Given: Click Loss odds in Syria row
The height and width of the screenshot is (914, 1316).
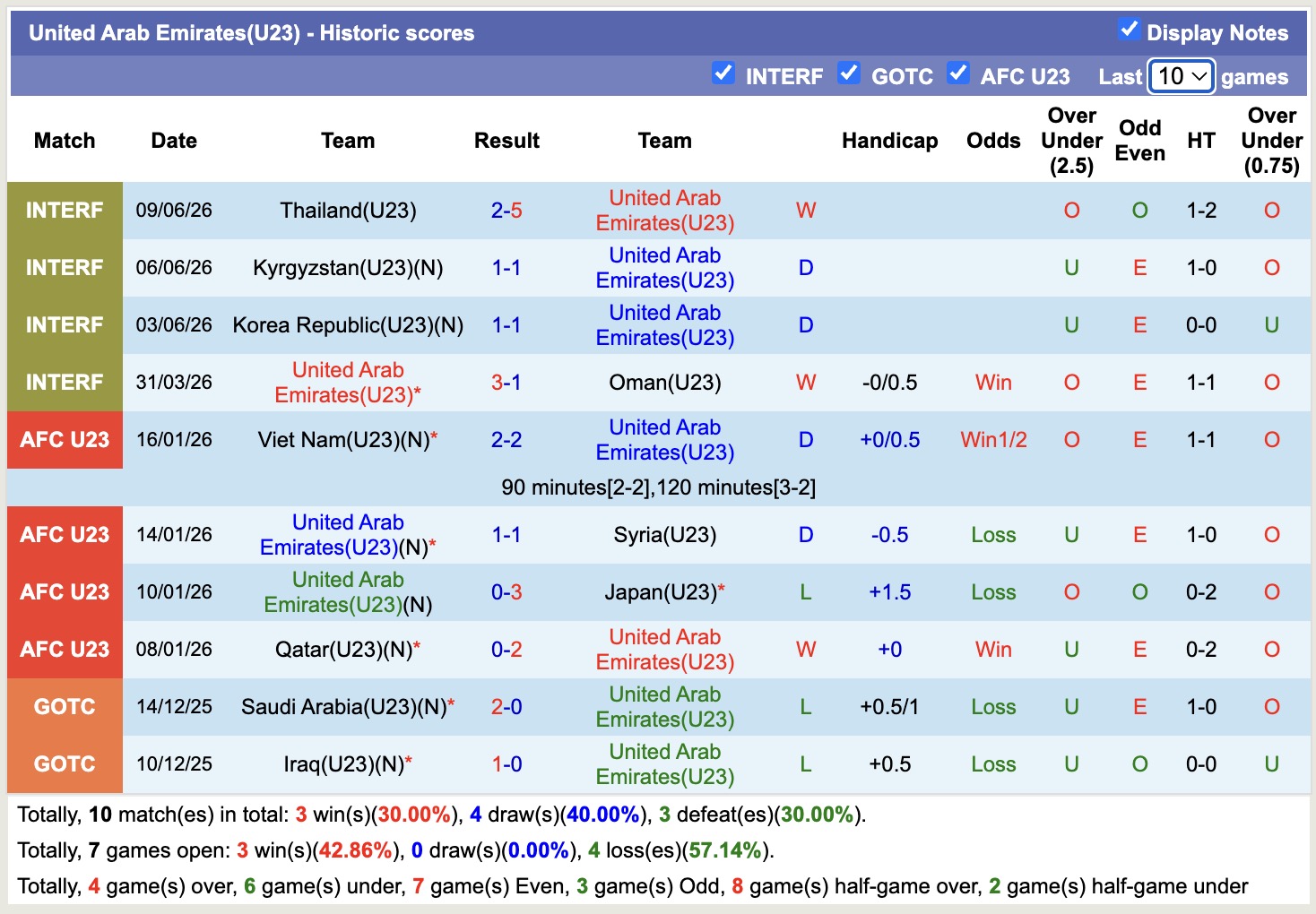Looking at the screenshot, I should [993, 535].
